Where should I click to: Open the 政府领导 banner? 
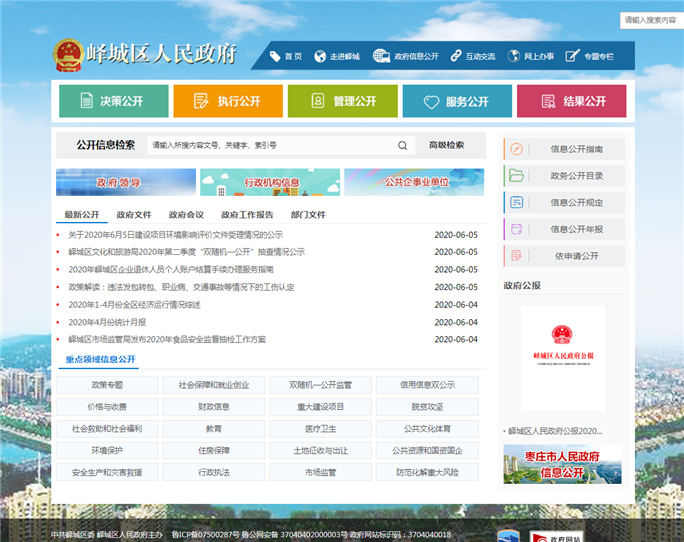pos(126,182)
